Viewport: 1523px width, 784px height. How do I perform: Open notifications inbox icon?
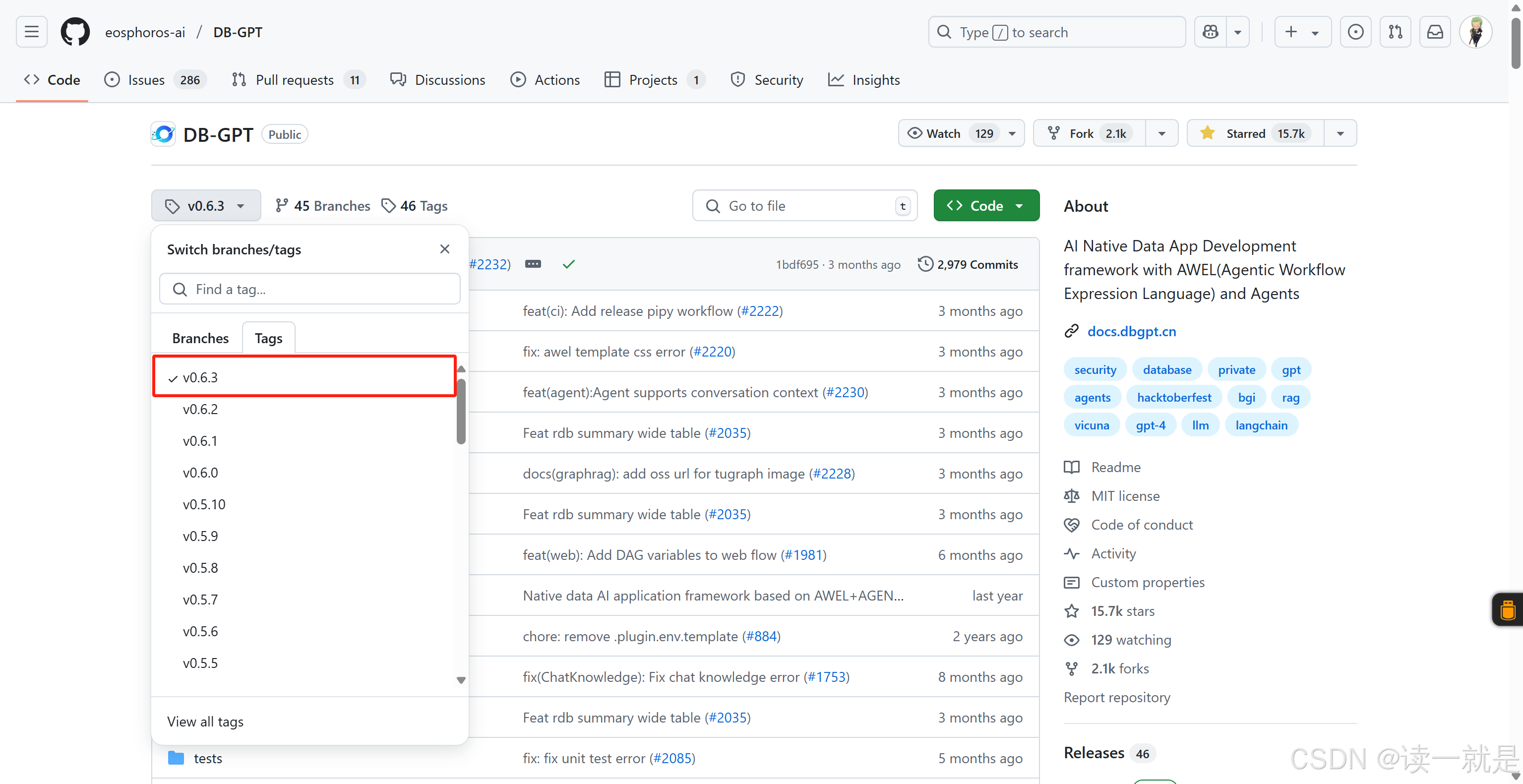[1435, 32]
